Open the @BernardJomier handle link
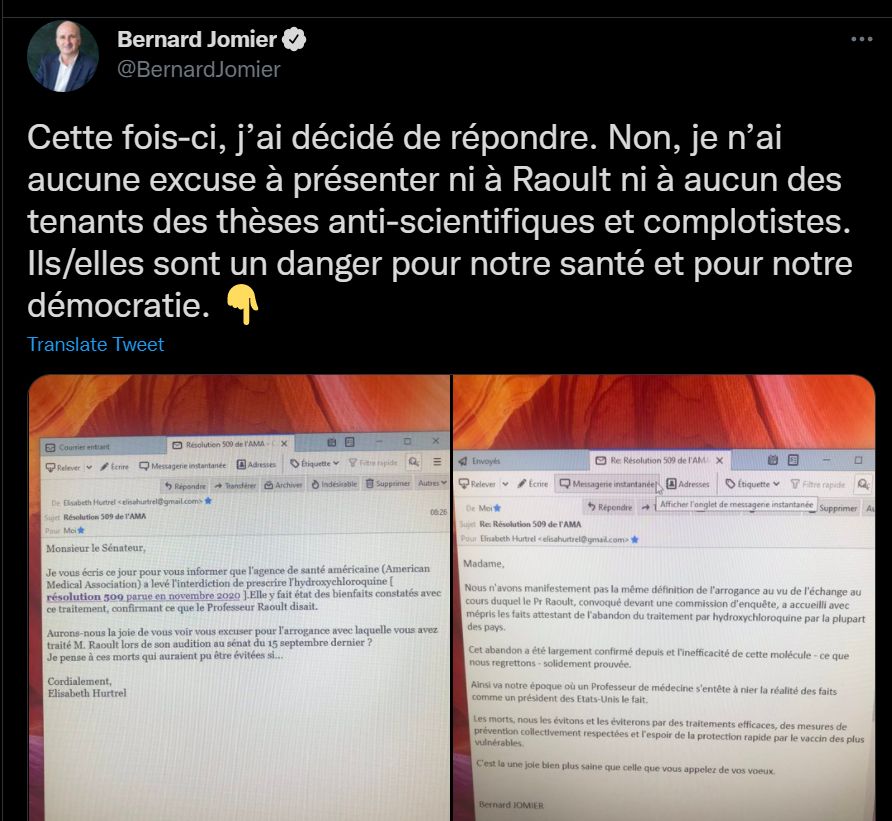 coord(199,69)
